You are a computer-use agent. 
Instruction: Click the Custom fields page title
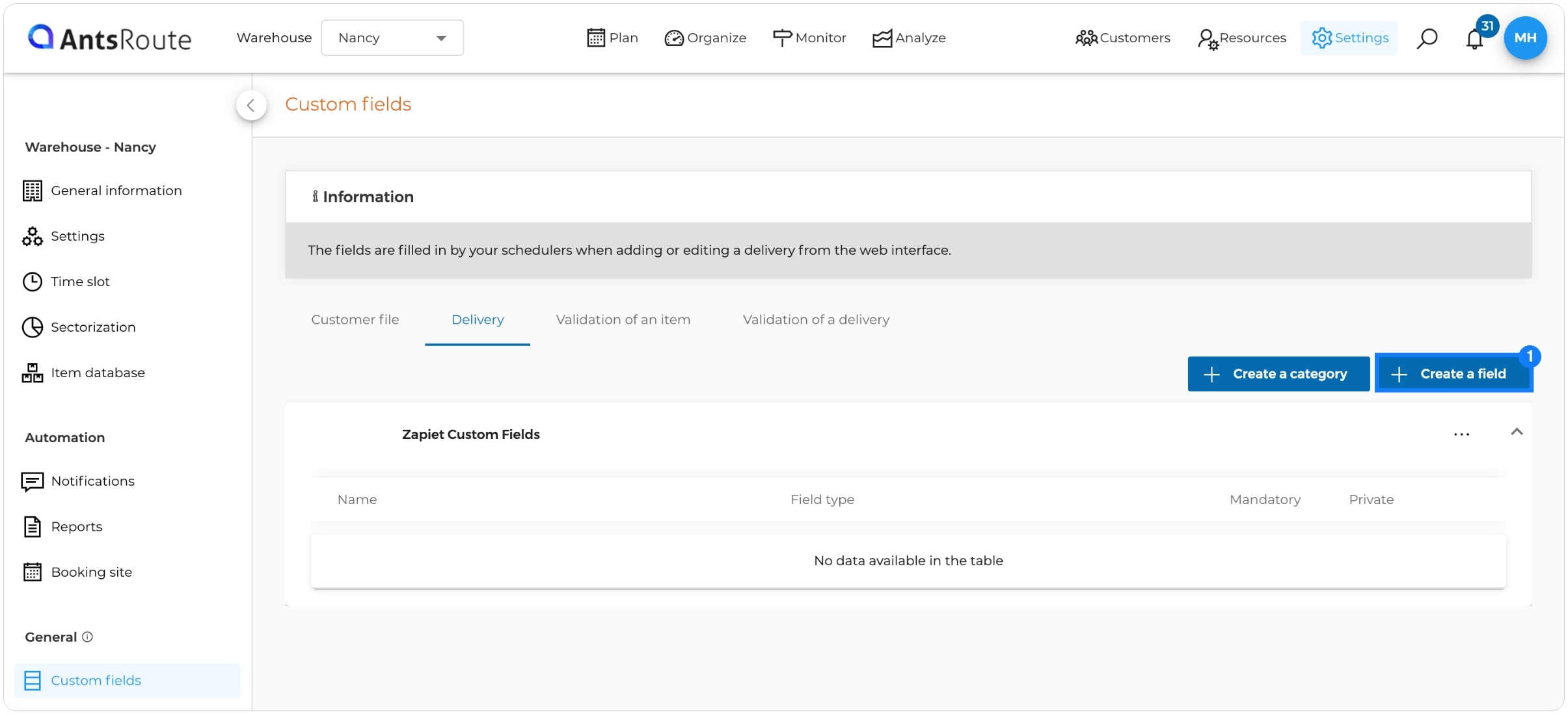click(348, 104)
